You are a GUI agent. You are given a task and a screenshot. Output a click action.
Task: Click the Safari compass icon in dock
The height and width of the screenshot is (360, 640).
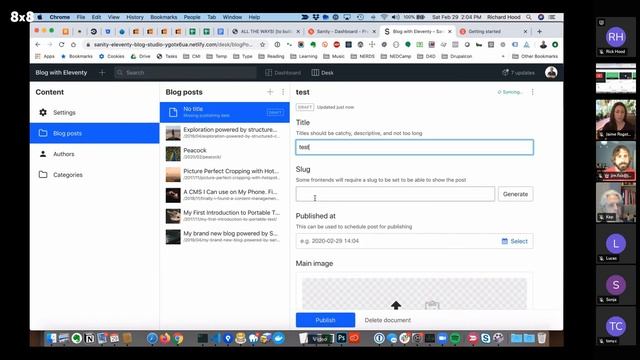point(152,338)
